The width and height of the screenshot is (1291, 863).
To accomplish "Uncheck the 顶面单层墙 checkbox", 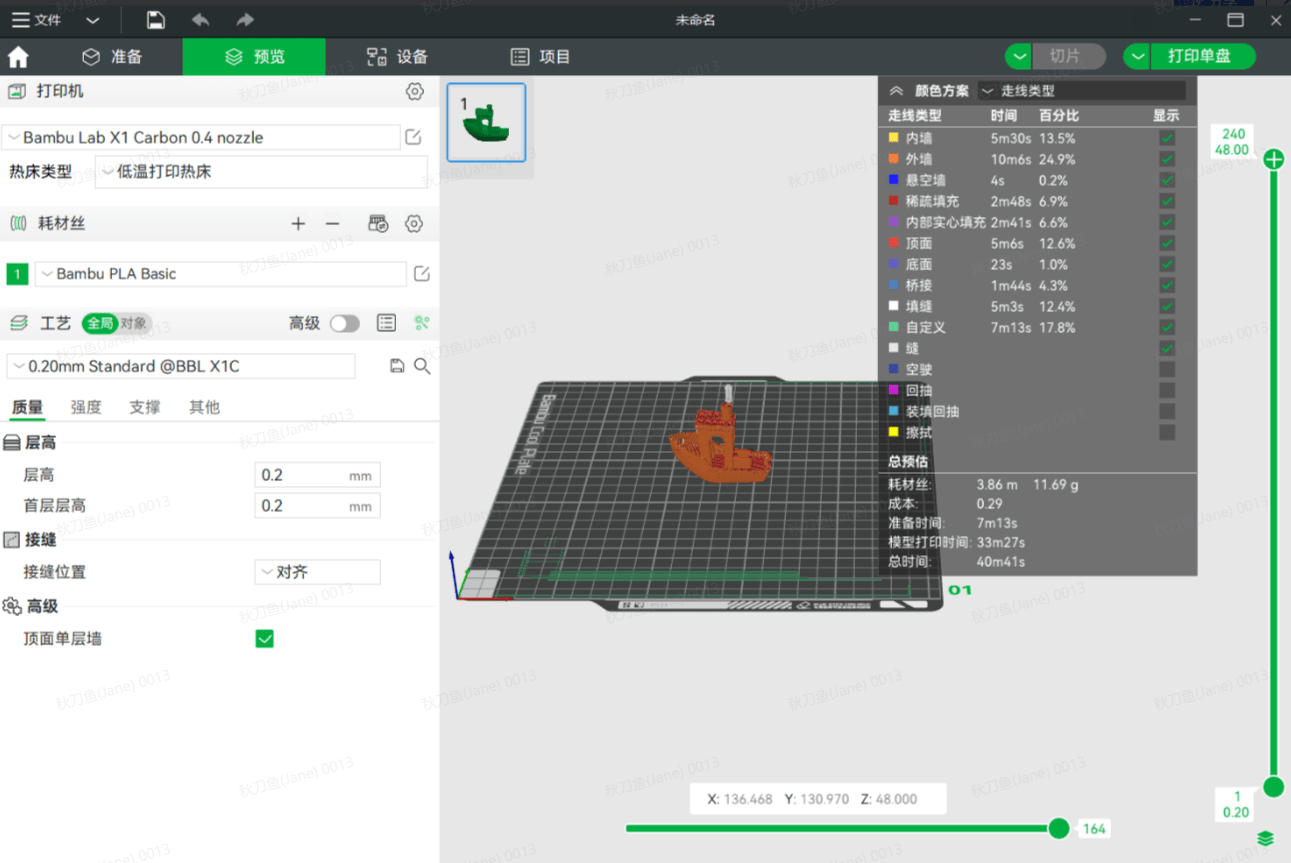I will click(x=264, y=637).
